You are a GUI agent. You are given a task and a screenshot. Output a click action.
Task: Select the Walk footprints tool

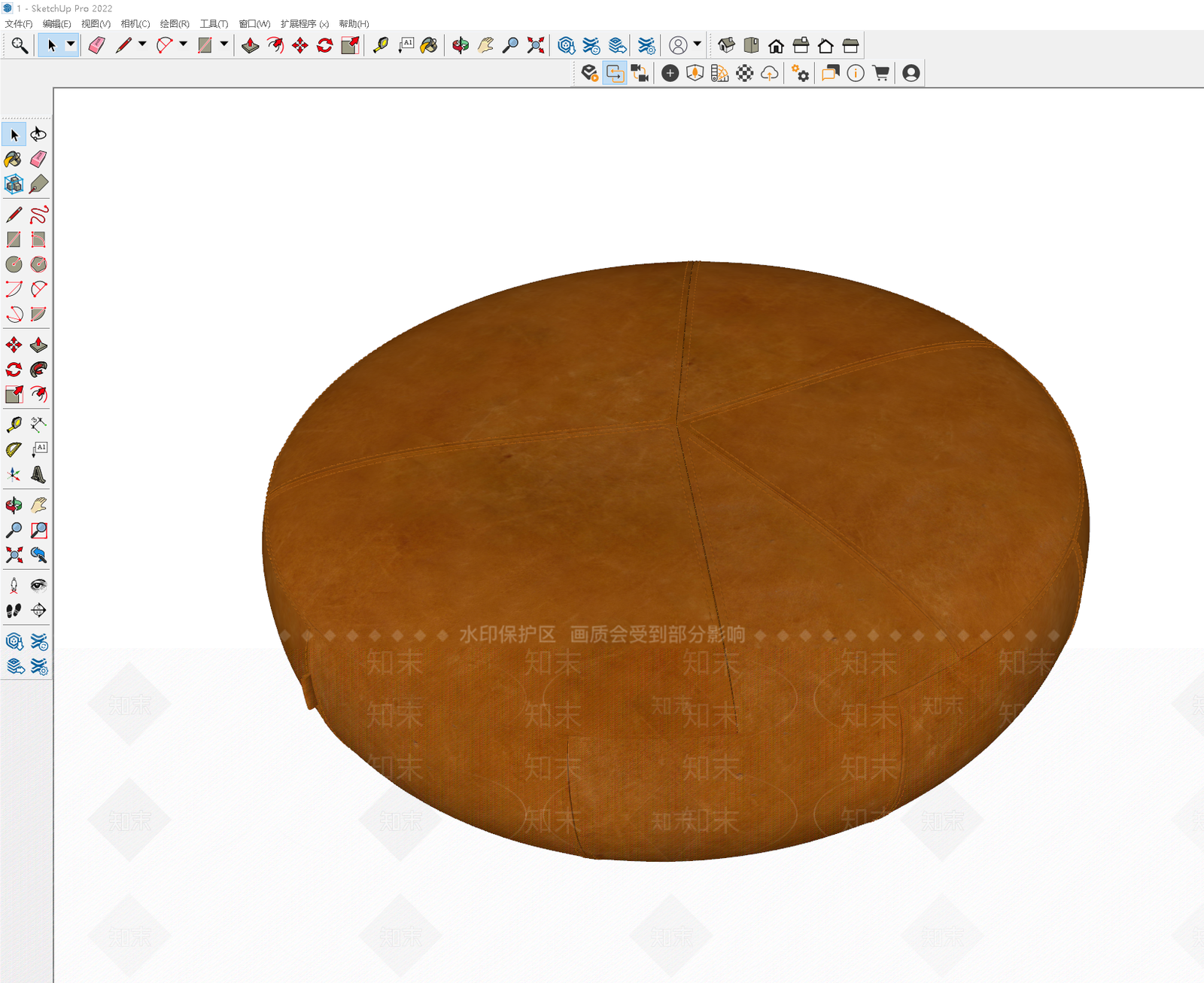pos(14,611)
